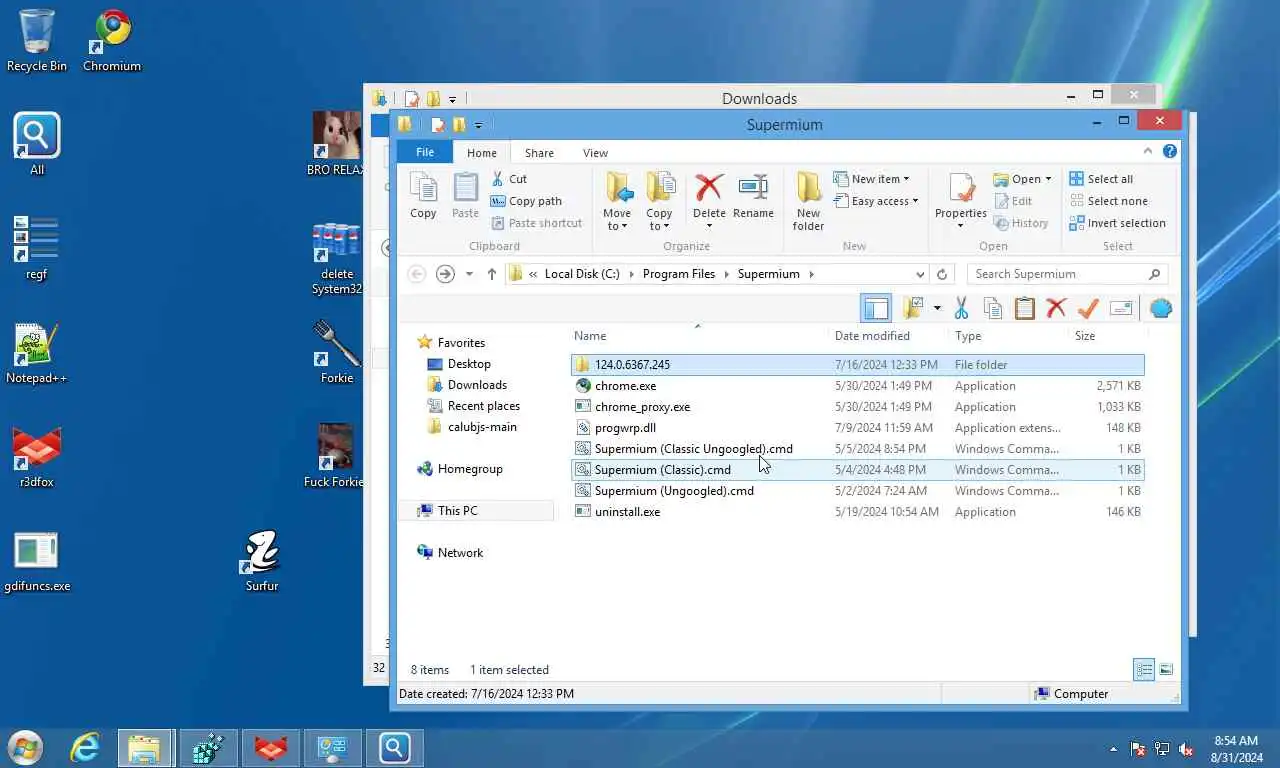Go up one folder level

click(x=491, y=274)
